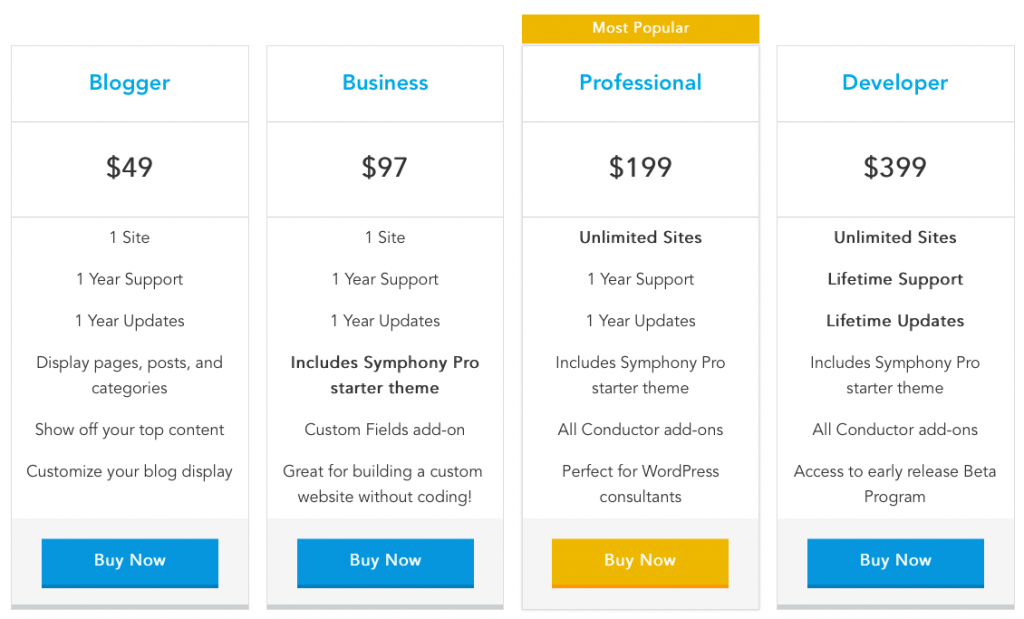Click the $97 price
The image size is (1024, 619).
pyautogui.click(x=385, y=167)
